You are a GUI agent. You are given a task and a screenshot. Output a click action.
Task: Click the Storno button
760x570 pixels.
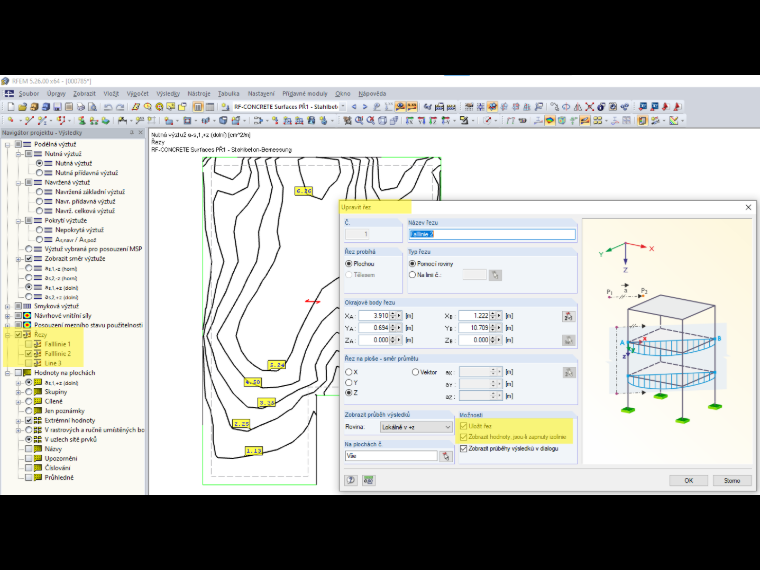coord(732,480)
